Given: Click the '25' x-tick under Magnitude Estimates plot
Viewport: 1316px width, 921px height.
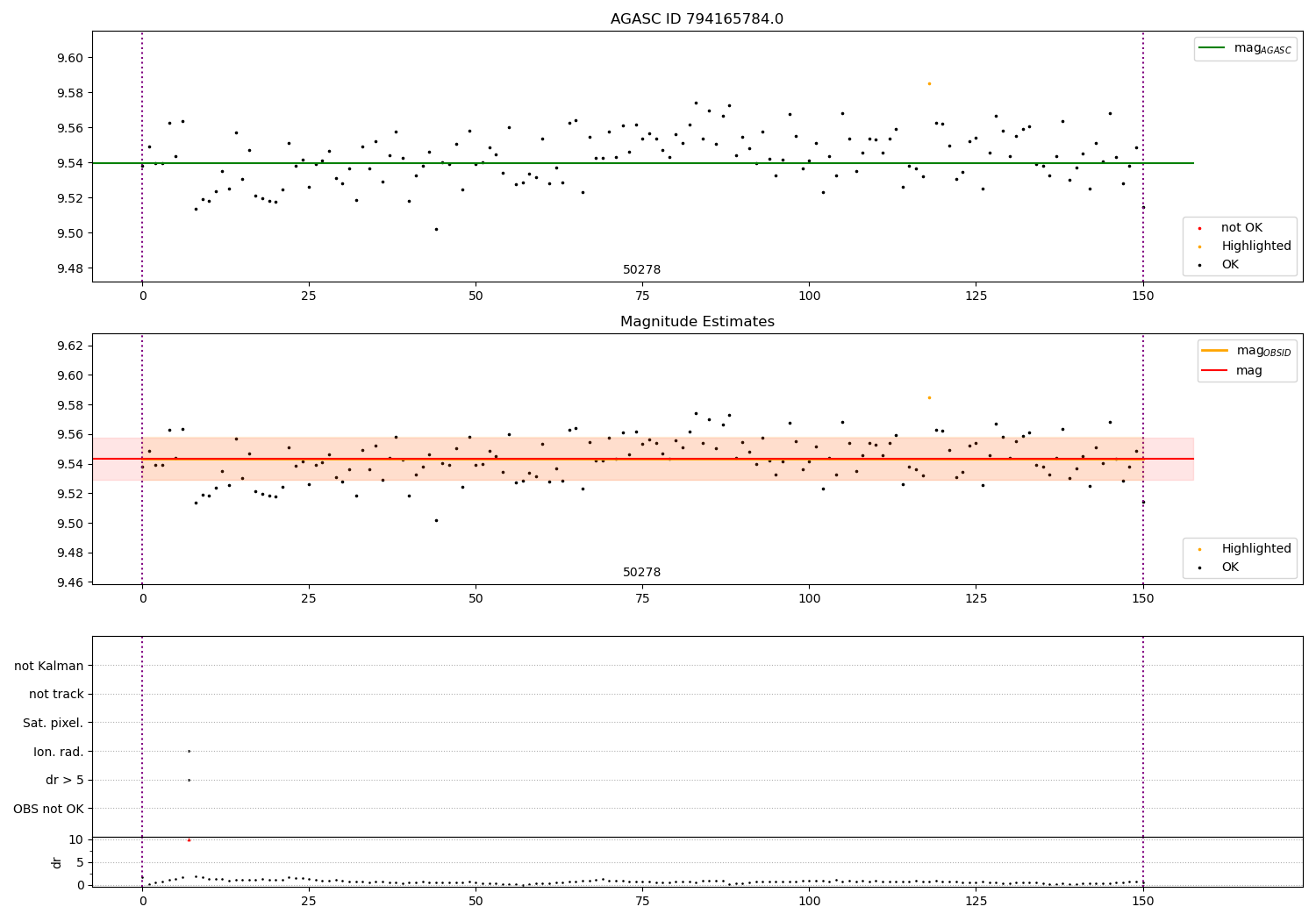Looking at the screenshot, I should click(x=309, y=599).
